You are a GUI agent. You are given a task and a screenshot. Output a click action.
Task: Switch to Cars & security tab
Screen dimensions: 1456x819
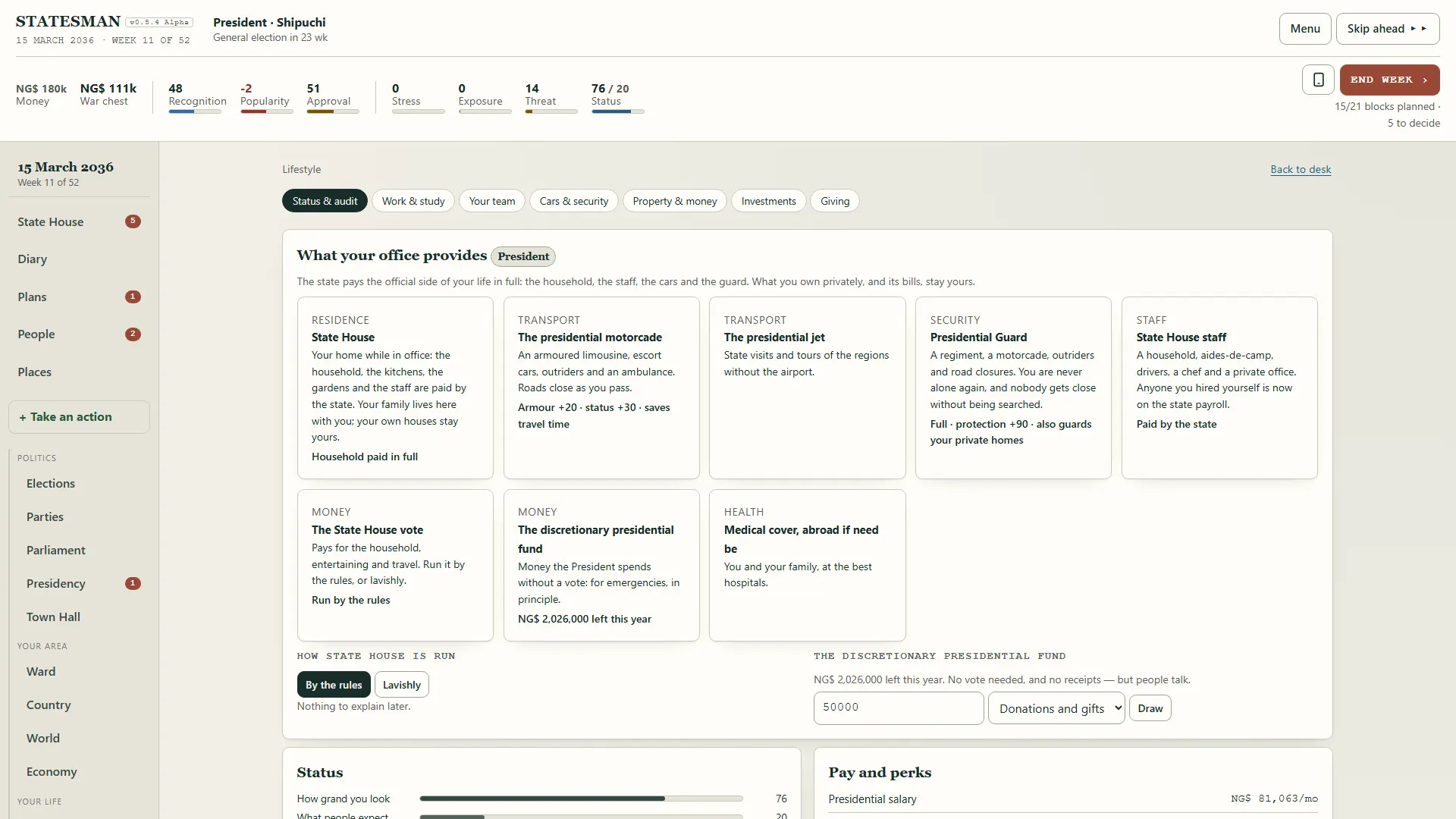point(574,201)
